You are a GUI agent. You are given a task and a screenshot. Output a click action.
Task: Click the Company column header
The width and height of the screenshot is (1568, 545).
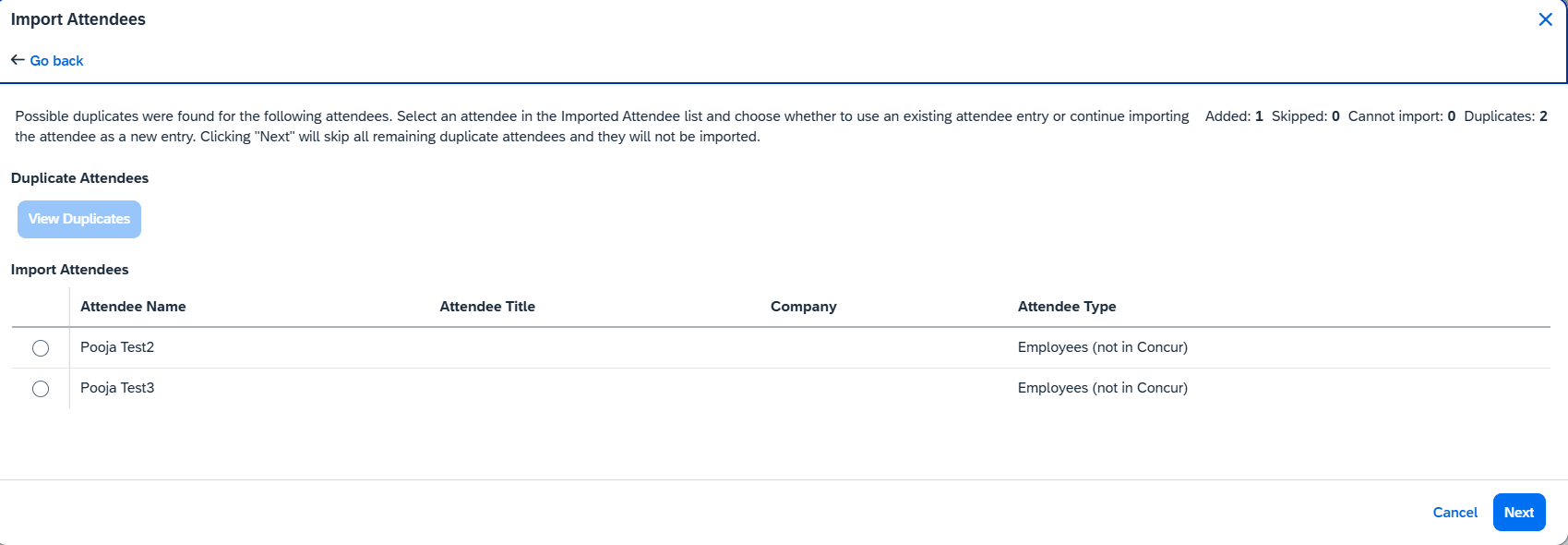(803, 307)
